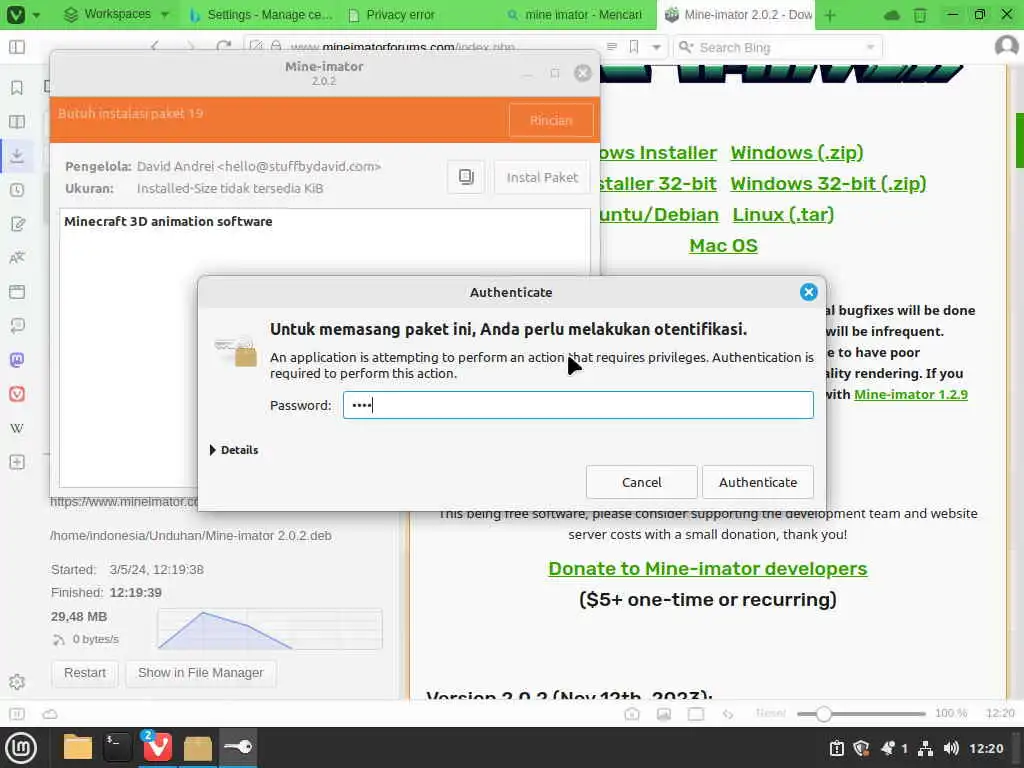
Task: Go forward one page in history
Action: [189, 47]
